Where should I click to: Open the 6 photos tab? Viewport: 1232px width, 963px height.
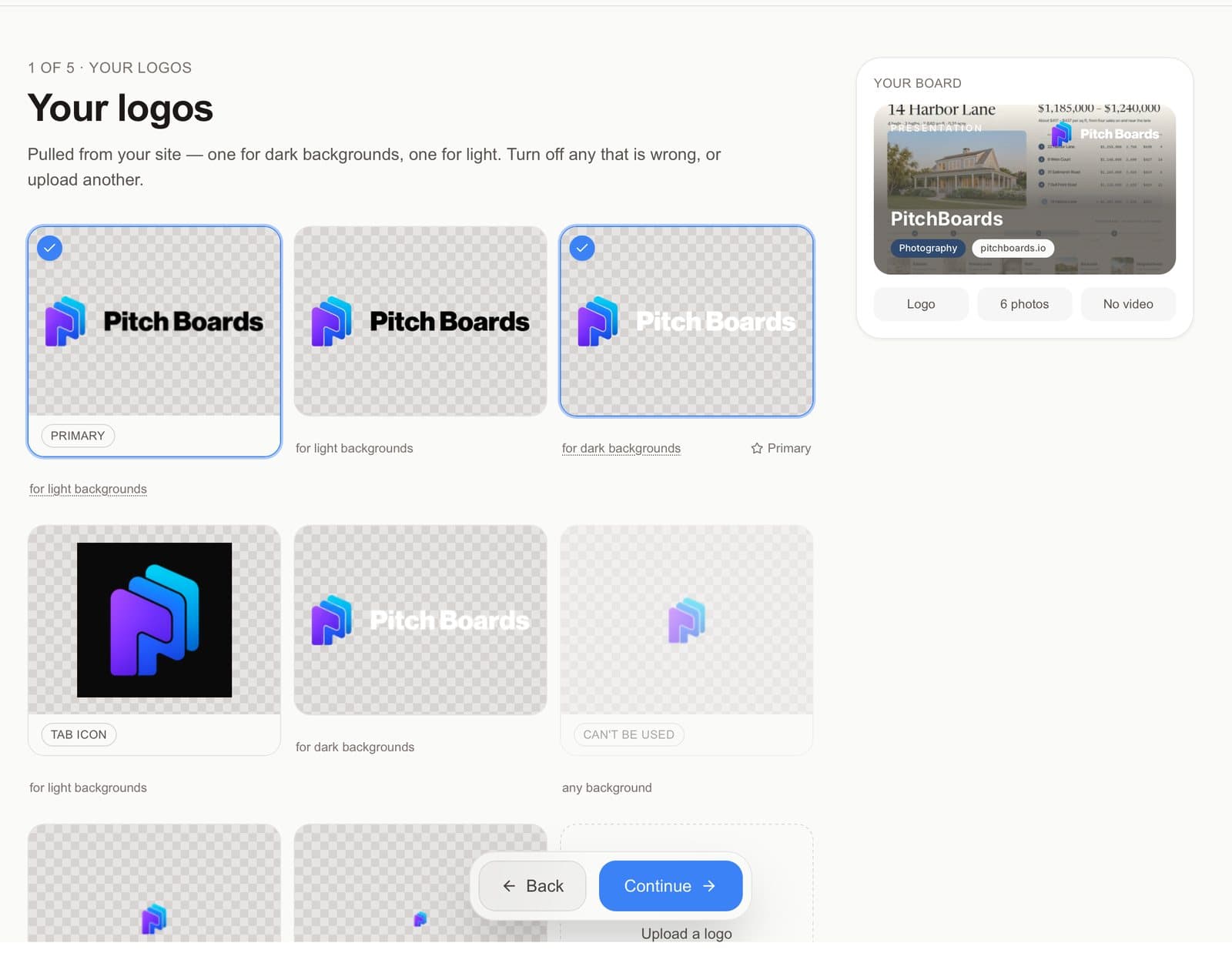(x=1024, y=304)
